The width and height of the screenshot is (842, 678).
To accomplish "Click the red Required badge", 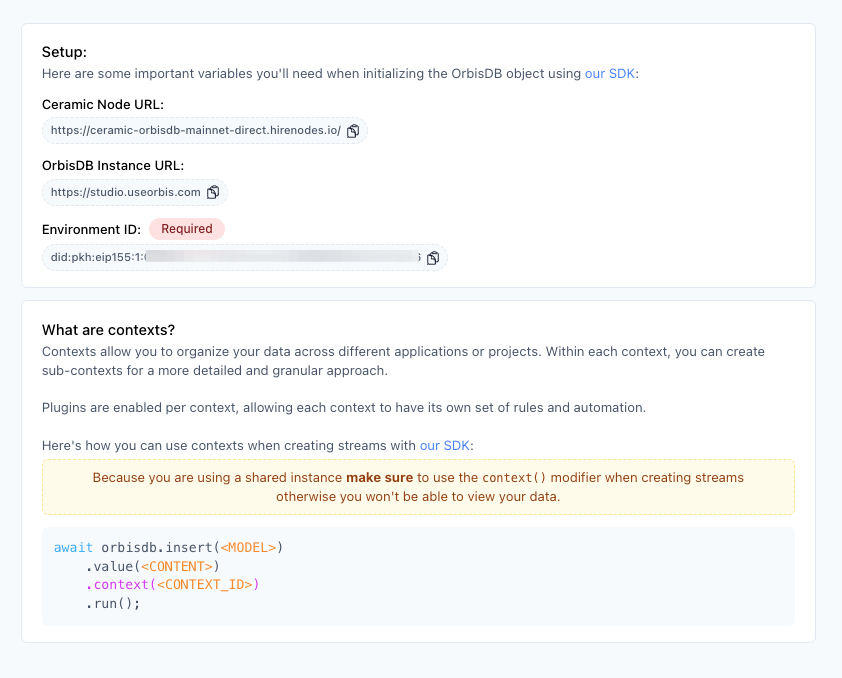I will point(187,229).
